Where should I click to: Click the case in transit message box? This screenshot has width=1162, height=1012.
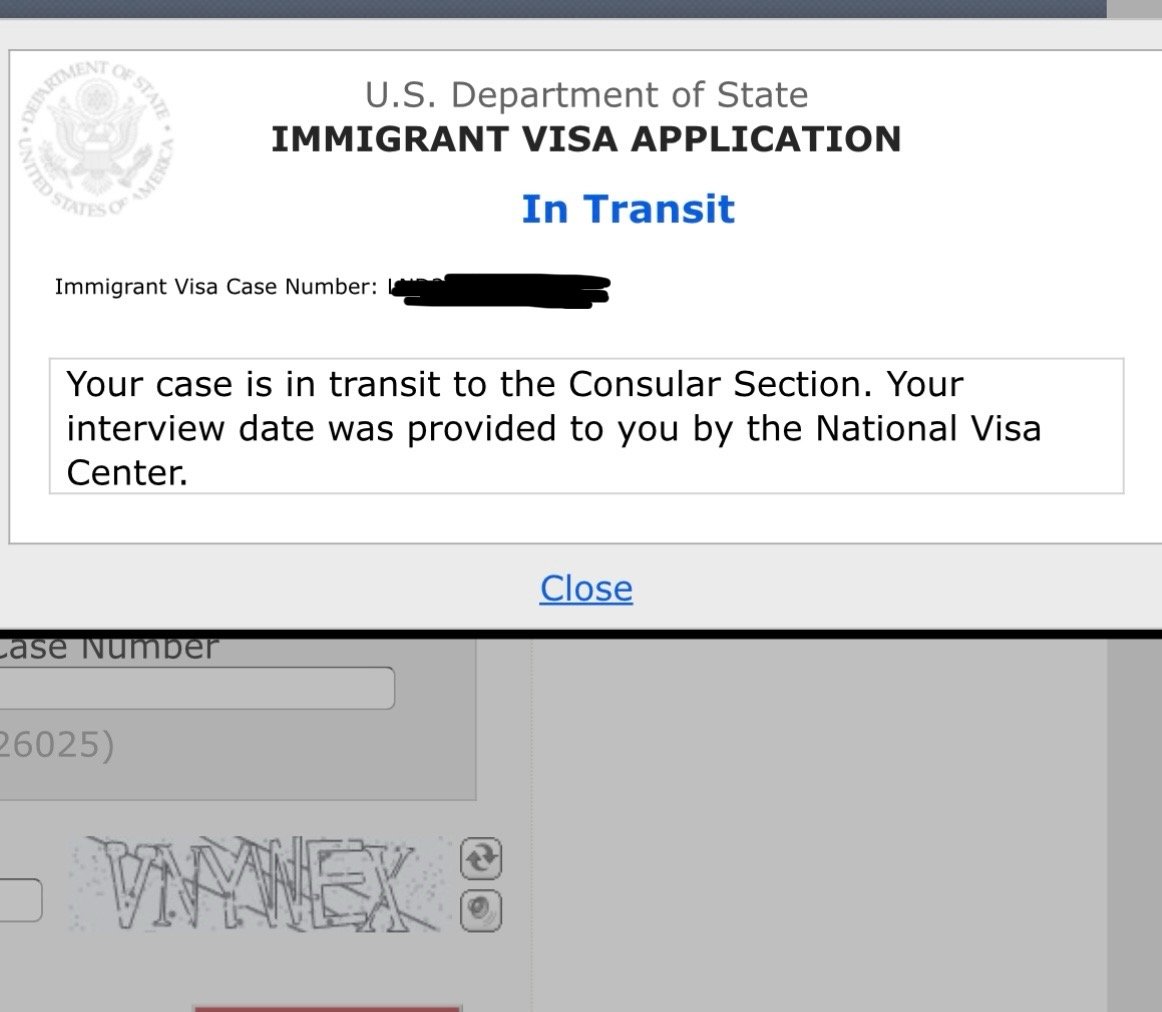(586, 426)
